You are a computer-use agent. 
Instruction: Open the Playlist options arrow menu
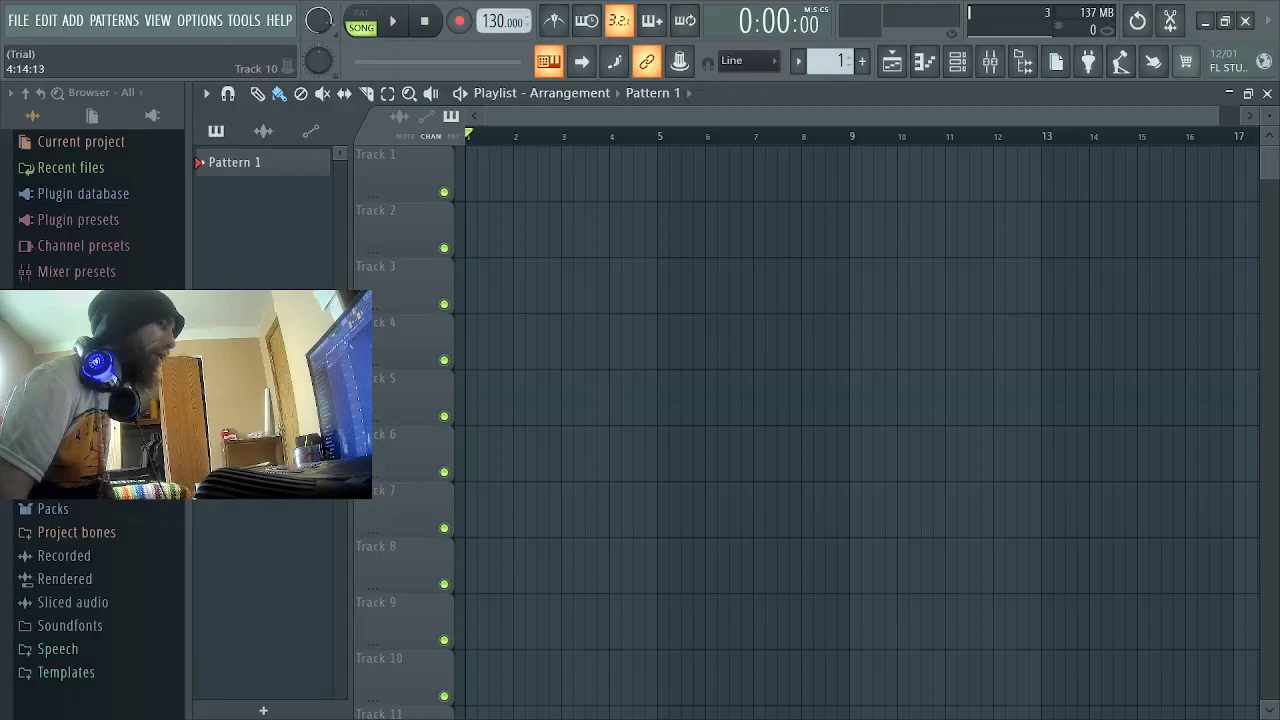tap(206, 93)
